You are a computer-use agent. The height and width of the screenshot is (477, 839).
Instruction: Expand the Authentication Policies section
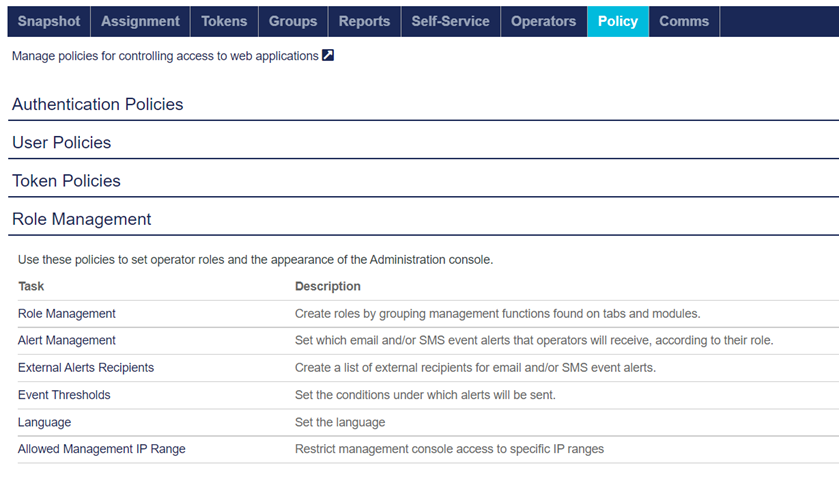click(98, 104)
